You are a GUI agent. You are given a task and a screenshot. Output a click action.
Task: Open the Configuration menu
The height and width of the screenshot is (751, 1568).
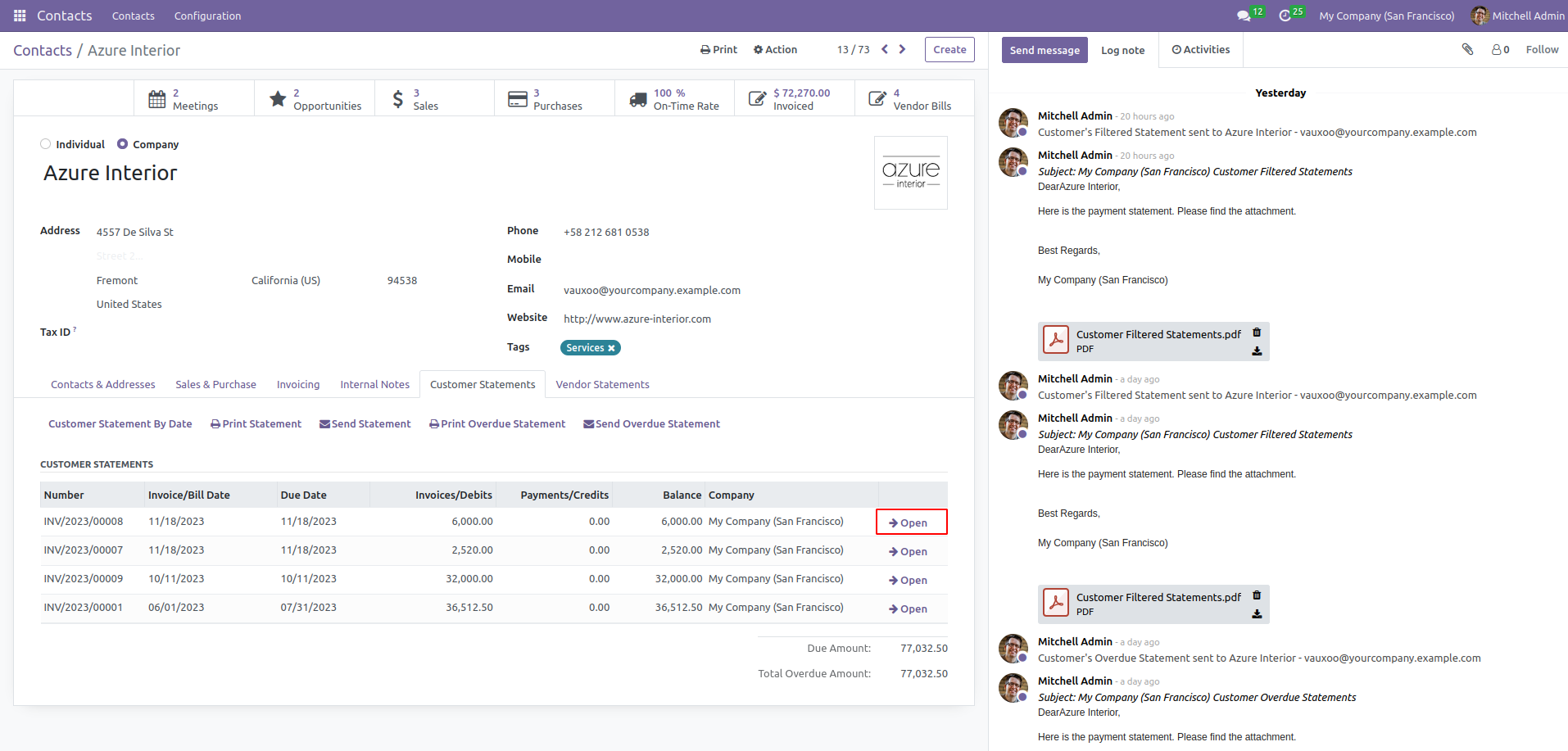pos(207,16)
